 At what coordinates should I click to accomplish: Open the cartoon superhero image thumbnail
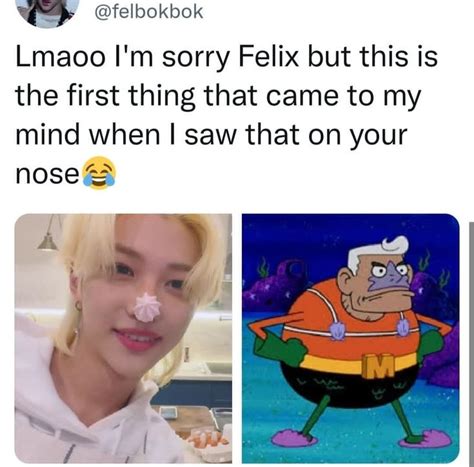[351, 338]
